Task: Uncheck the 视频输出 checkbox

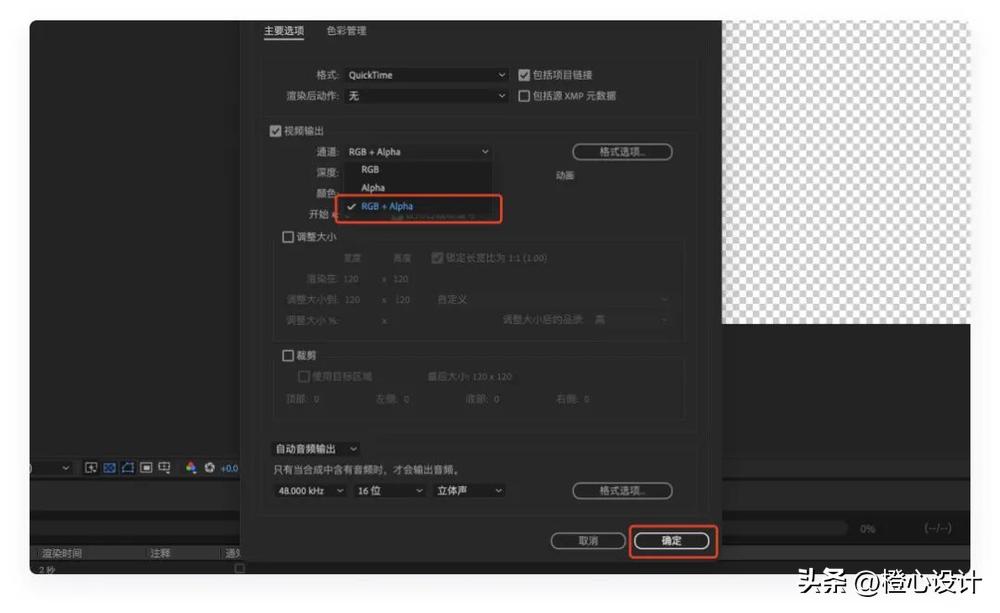Action: (x=274, y=130)
